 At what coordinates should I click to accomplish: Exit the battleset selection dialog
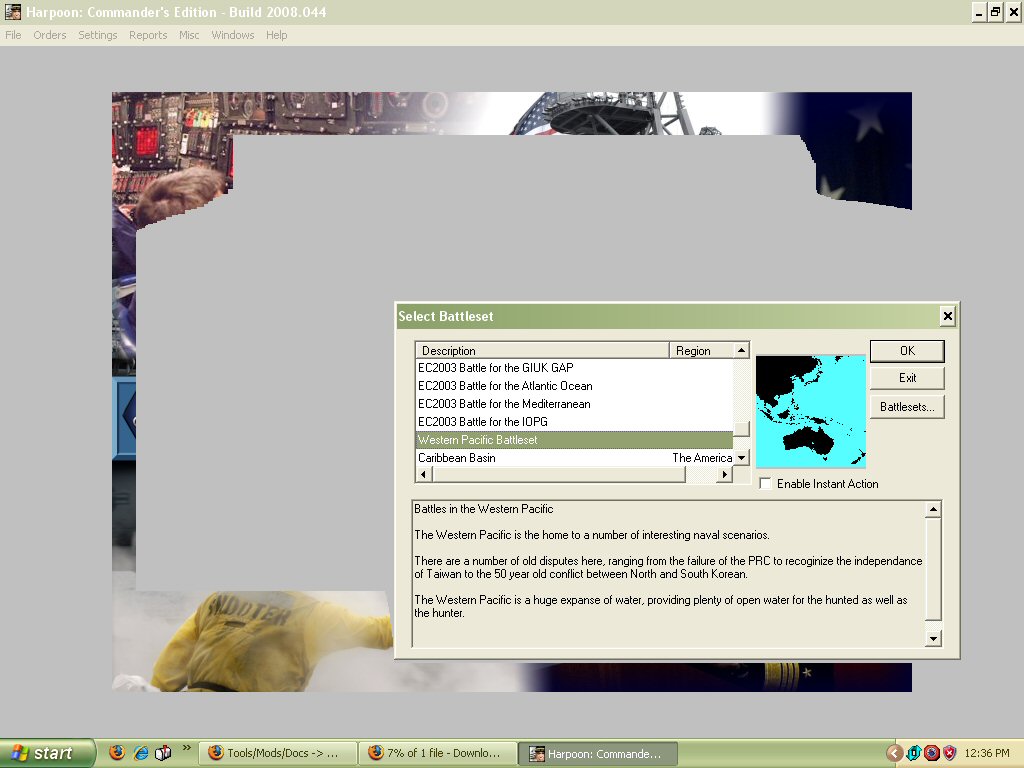point(906,378)
